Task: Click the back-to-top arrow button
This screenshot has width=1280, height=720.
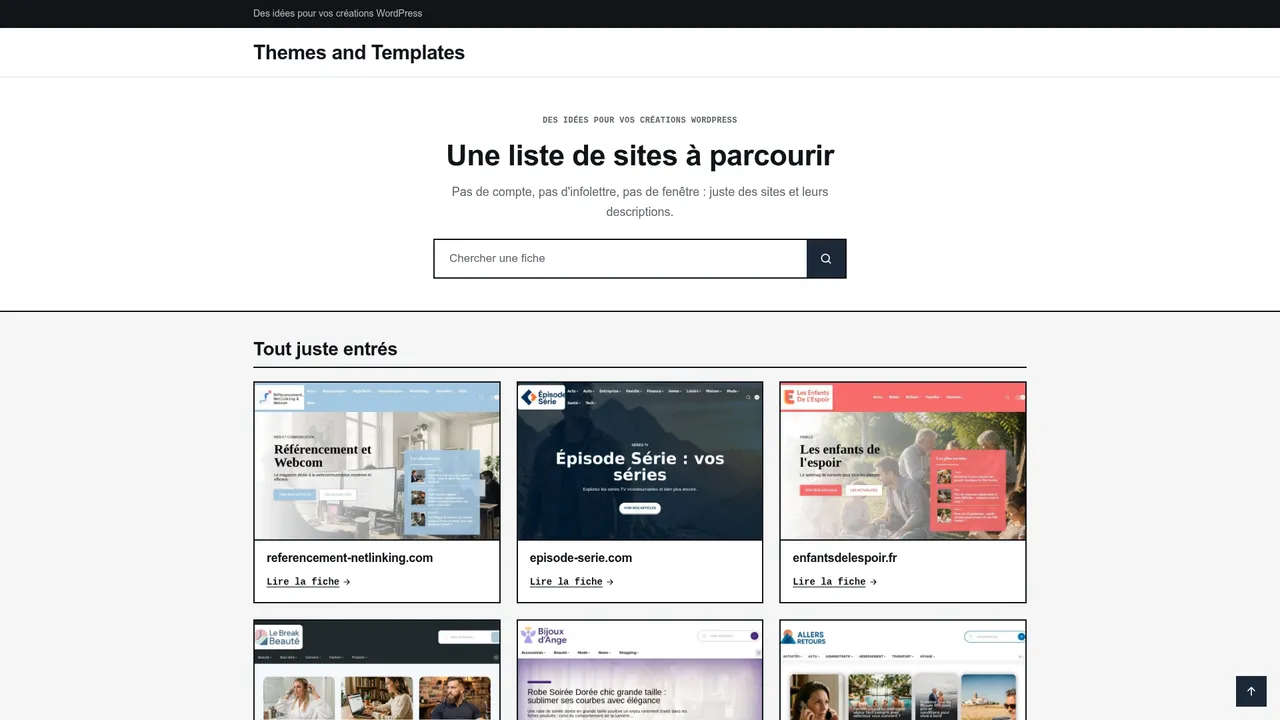Action: pos(1251,691)
